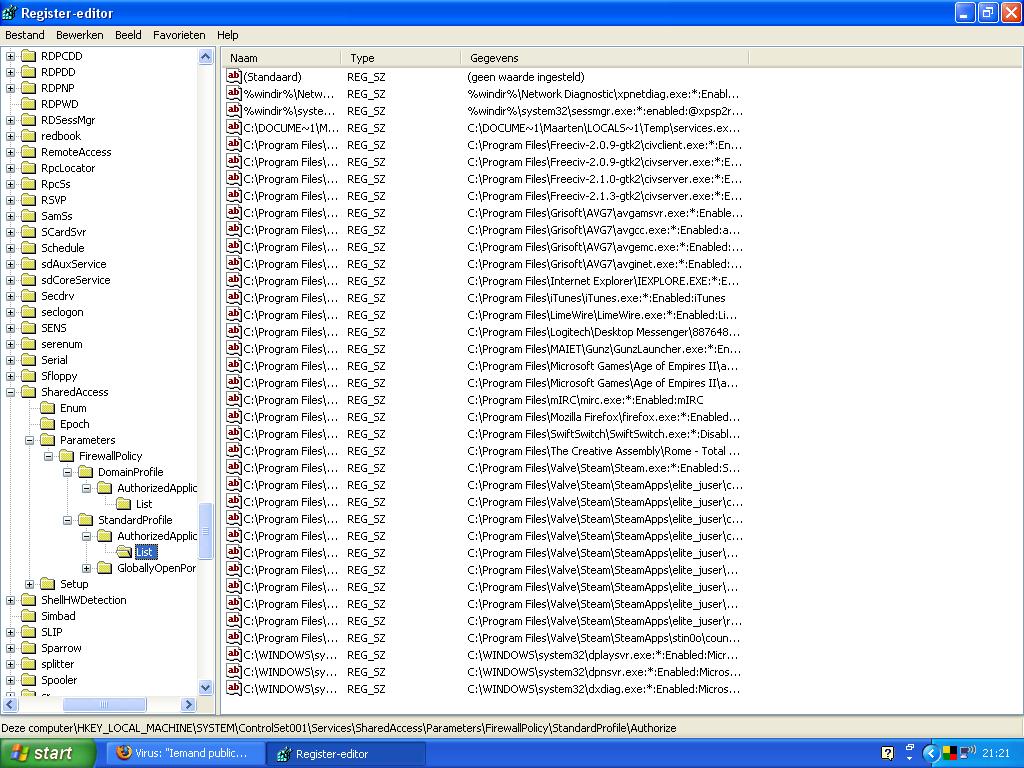Click the string icon of LimeWire.exe row
The height and width of the screenshot is (768, 1024).
coord(234,314)
